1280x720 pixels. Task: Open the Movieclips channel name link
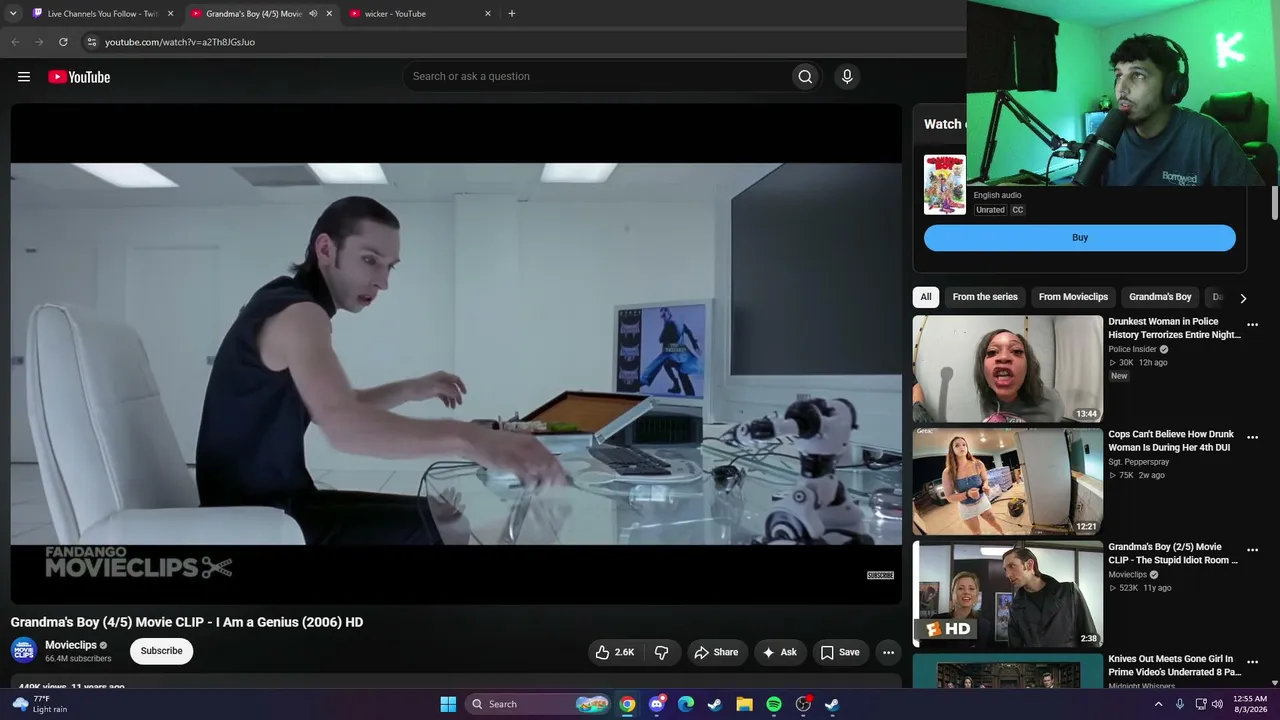click(71, 645)
